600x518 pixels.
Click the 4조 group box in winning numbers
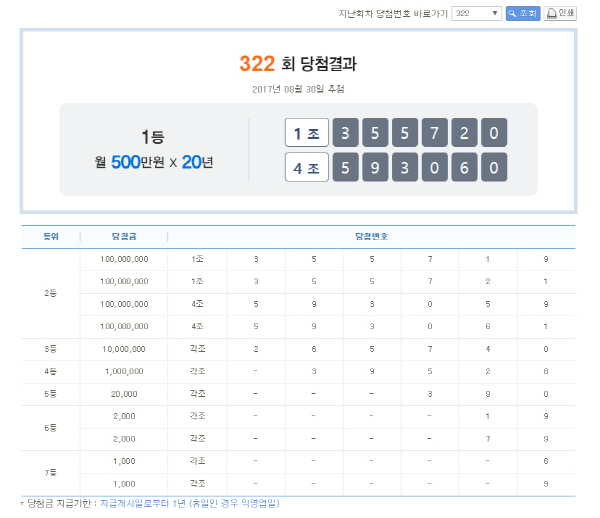(x=307, y=167)
